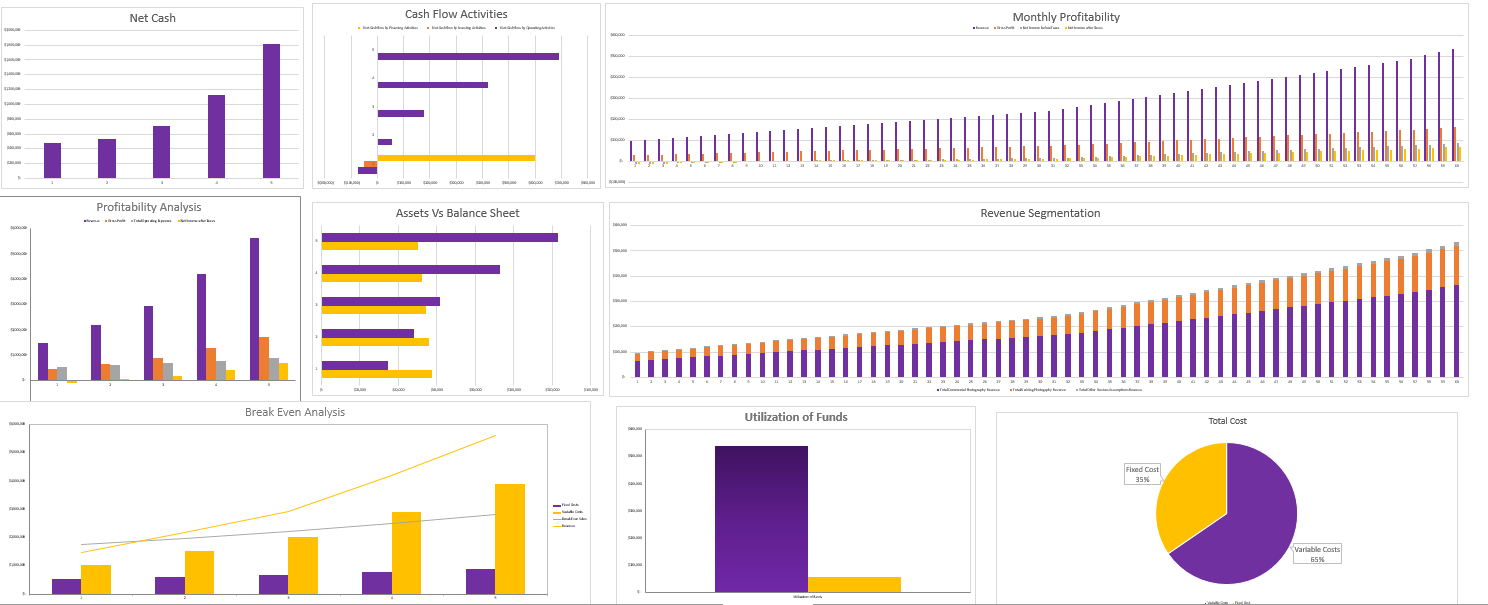Click the tallest yellow bar in Break Even chart

509,538
